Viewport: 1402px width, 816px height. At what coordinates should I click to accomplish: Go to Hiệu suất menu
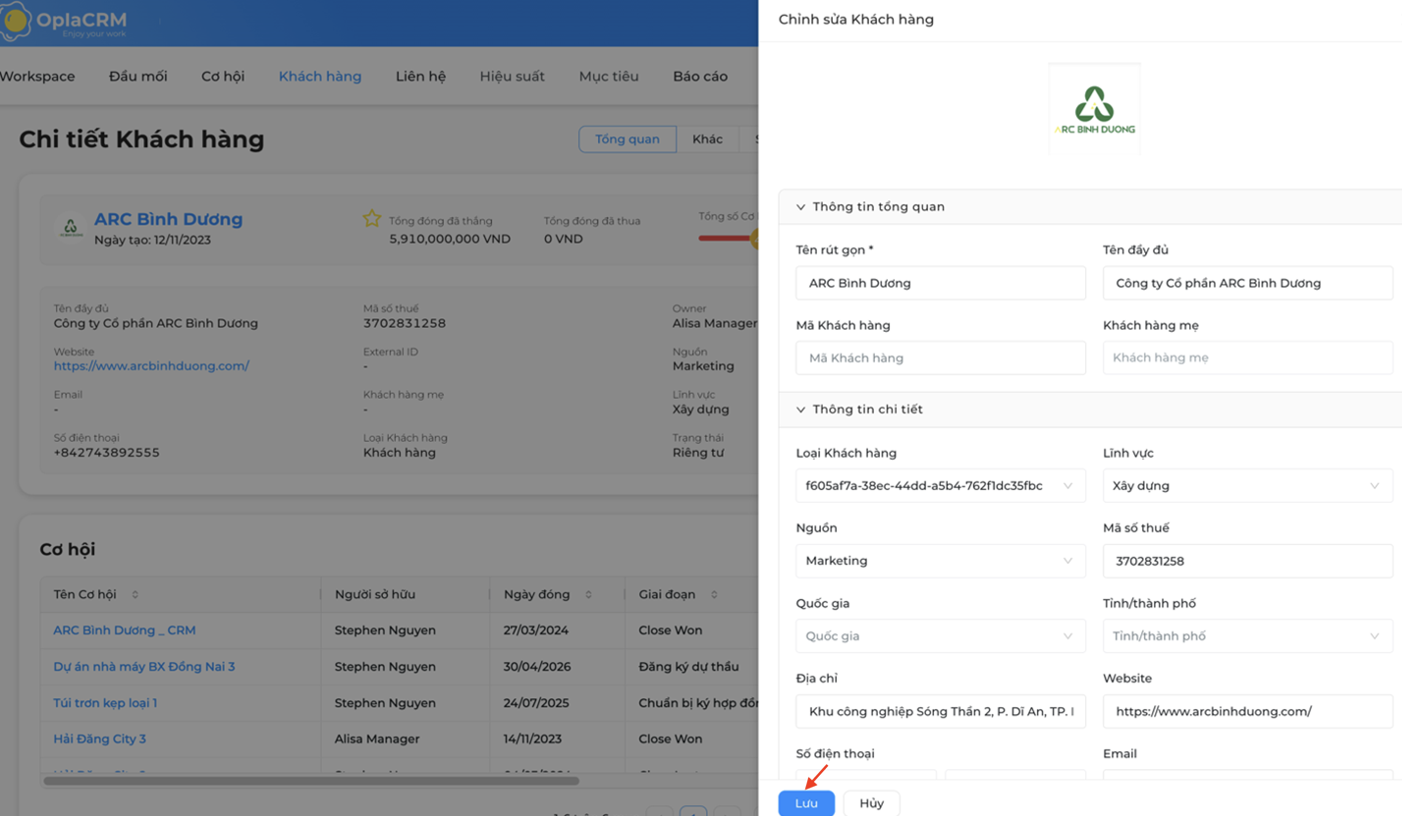coord(512,76)
